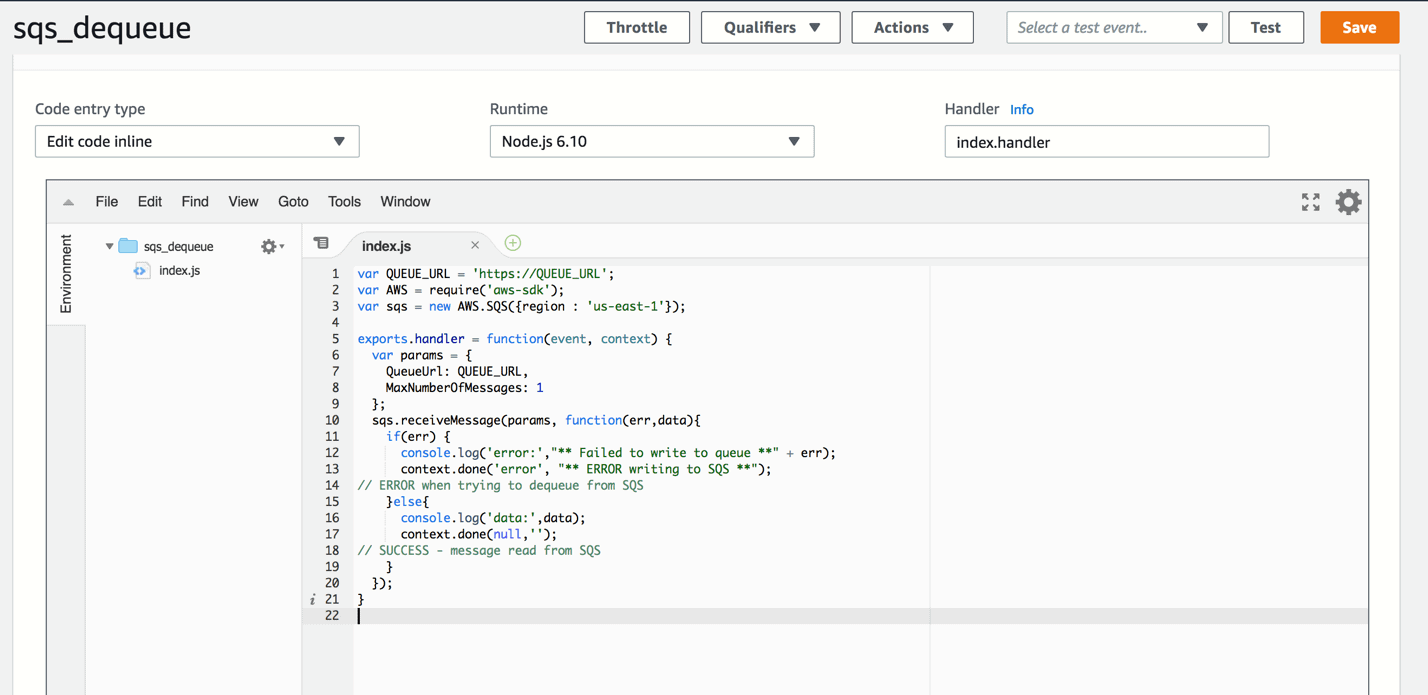Click the green plus new tab icon

[x=513, y=243]
